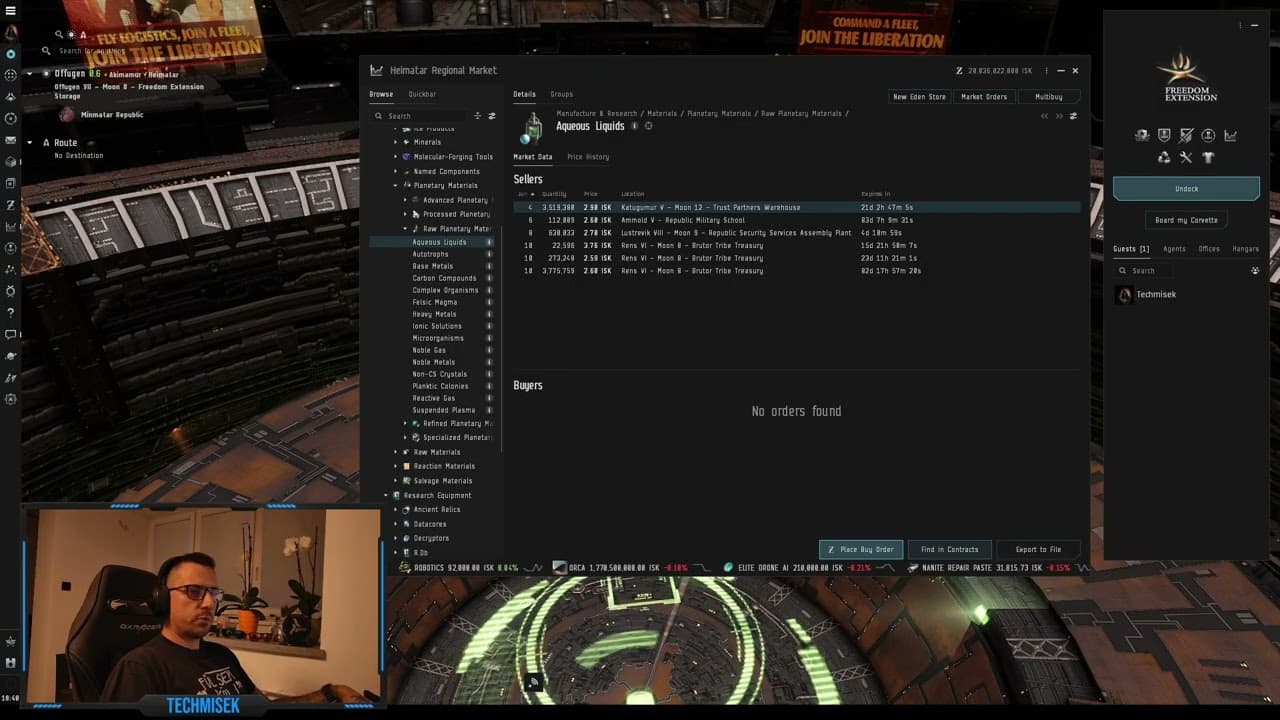The image size is (1280, 720).
Task: Select the Lustrevik VIII sell order row
Action: coord(797,233)
